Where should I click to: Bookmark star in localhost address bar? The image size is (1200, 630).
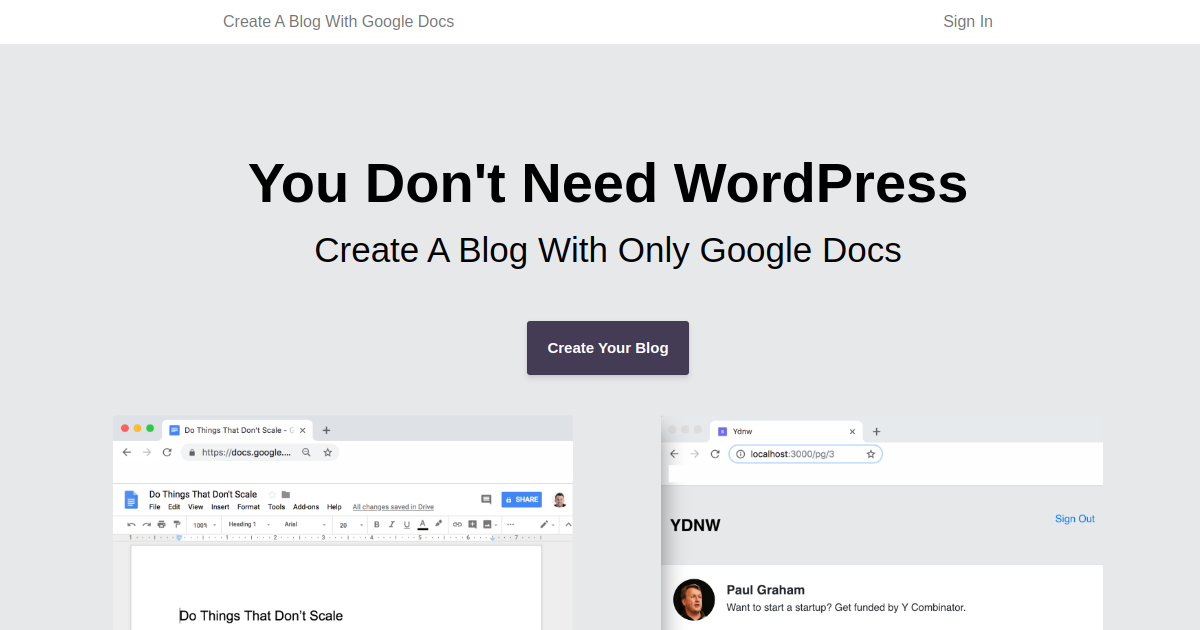point(871,454)
